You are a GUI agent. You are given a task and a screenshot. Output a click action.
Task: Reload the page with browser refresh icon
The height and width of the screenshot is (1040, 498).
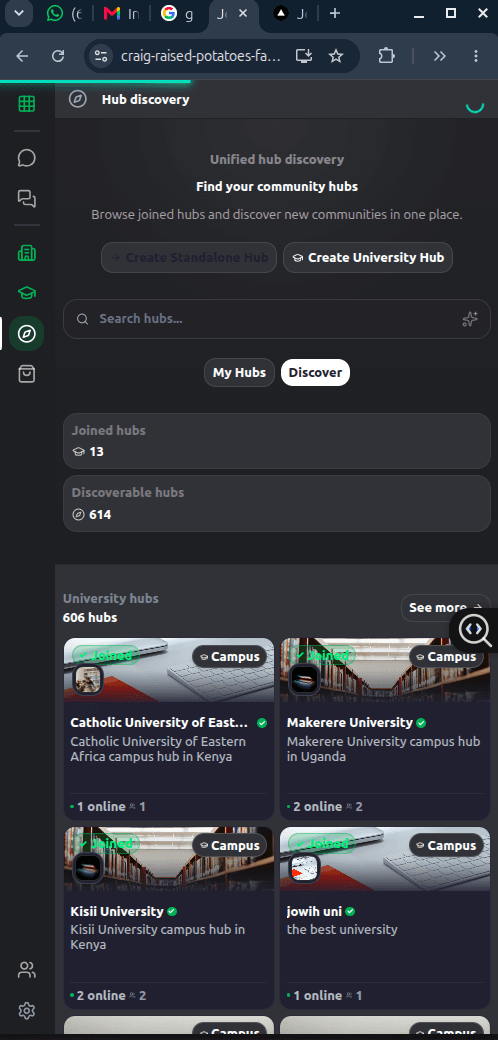pyautogui.click(x=58, y=56)
